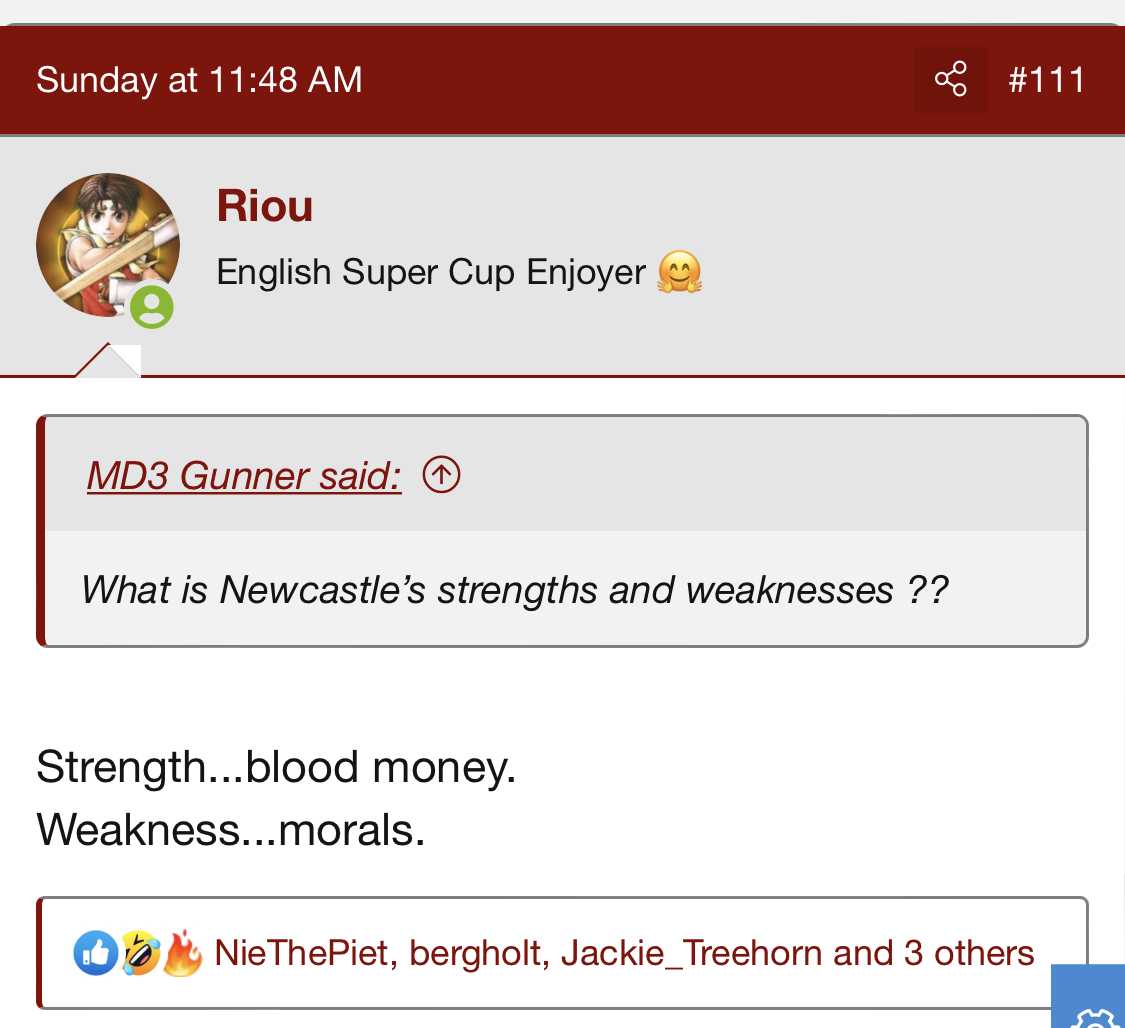Open the Riou username profile link
The width and height of the screenshot is (1125, 1028).
point(264,206)
